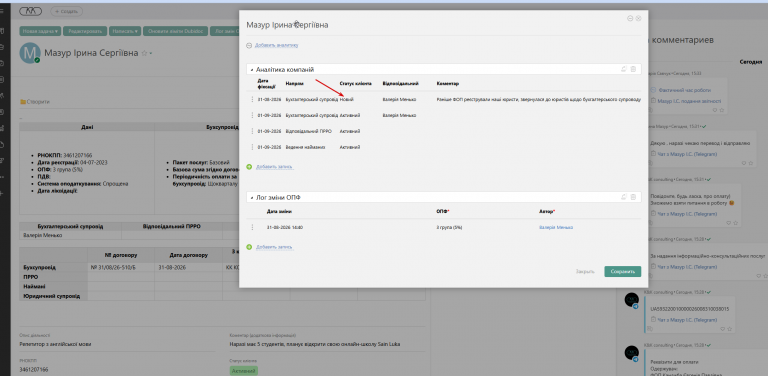Open the Новая задача dropdown button
768x376 pixels.
coord(40,31)
